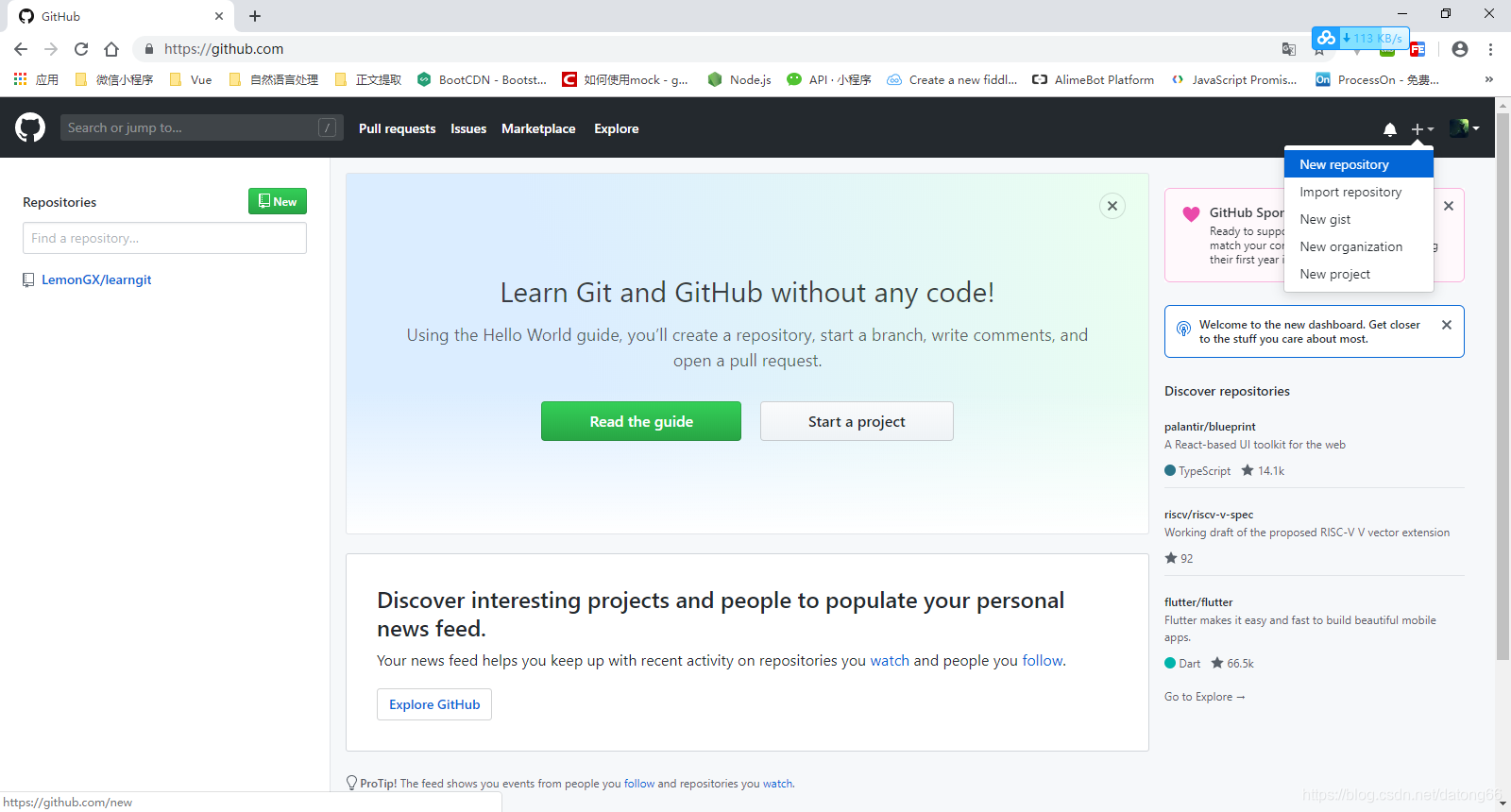Click the address bar URL
Image resolution: width=1511 pixels, height=812 pixels.
pyautogui.click(x=224, y=49)
